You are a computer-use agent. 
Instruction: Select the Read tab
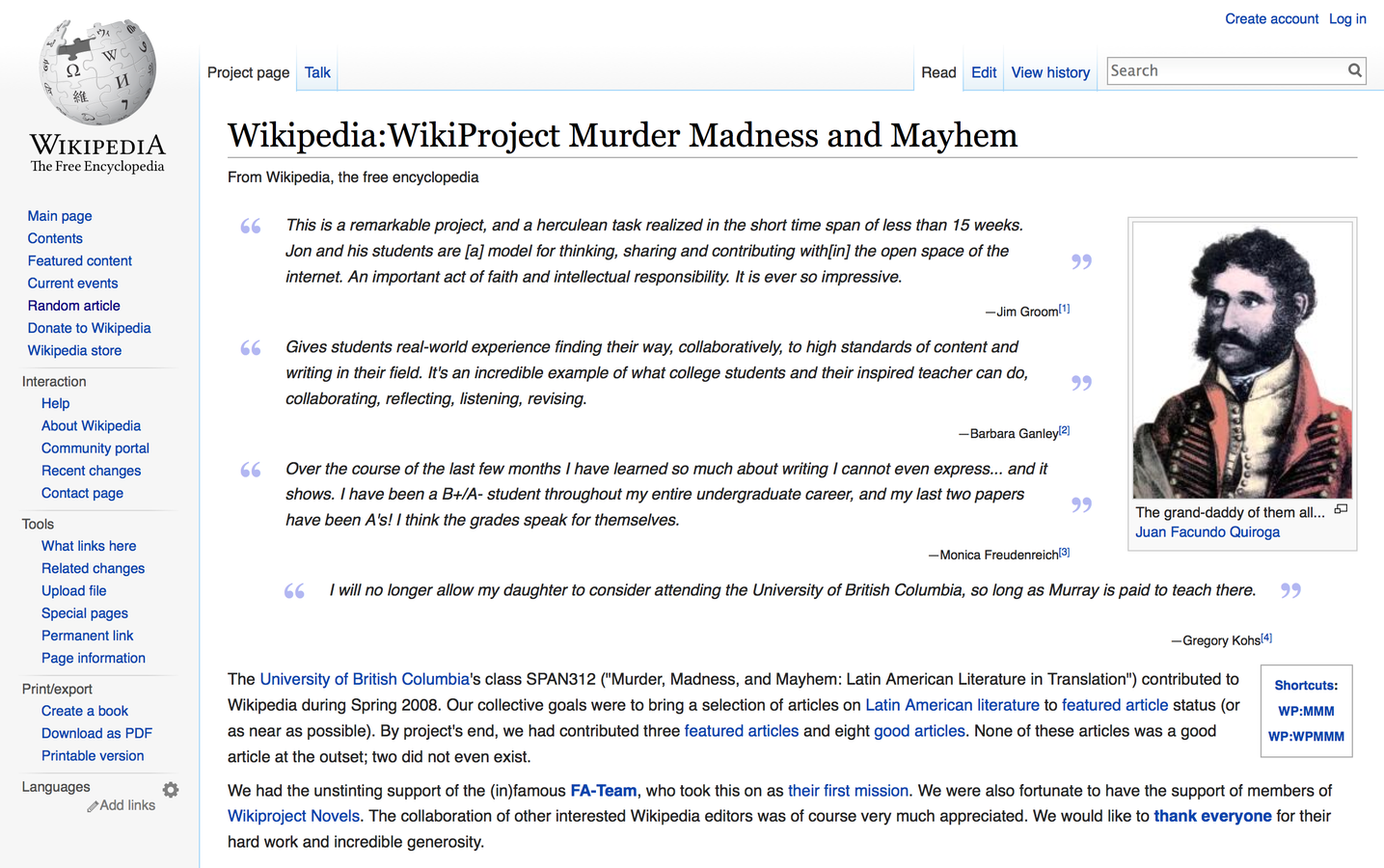938,72
